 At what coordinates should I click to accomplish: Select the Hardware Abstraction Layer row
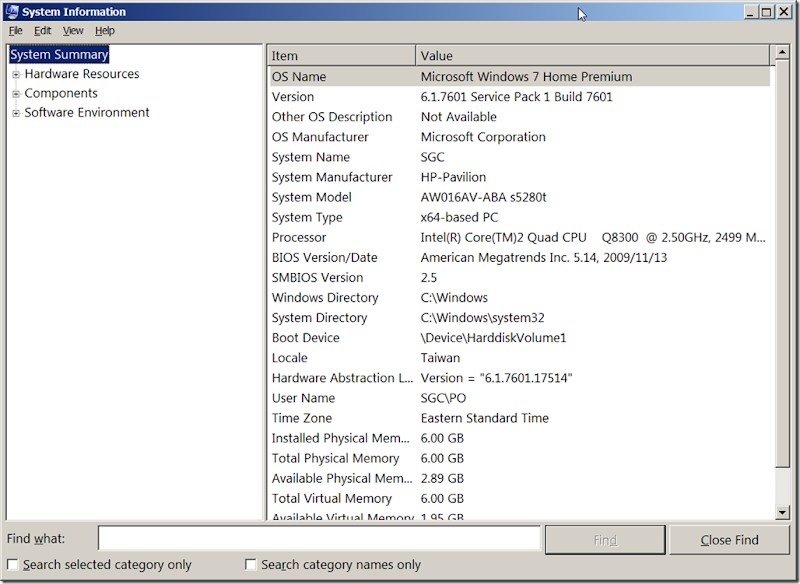click(519, 378)
